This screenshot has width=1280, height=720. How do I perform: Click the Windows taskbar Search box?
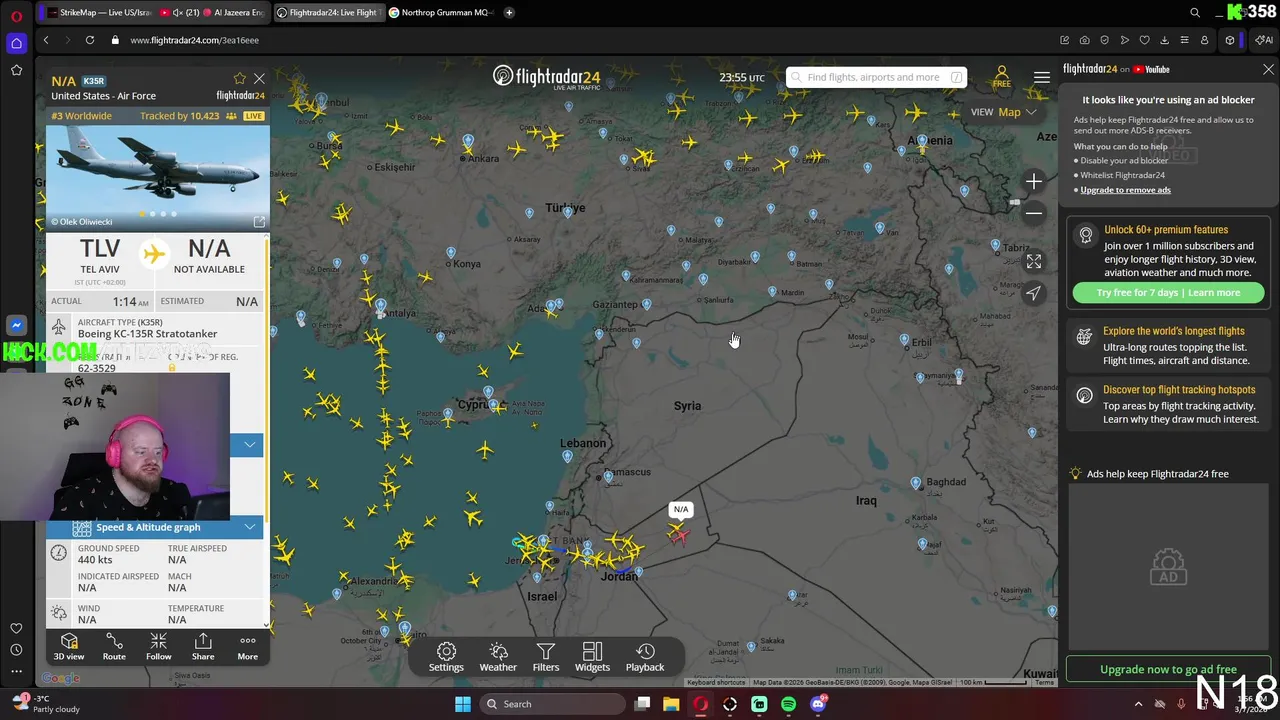pos(552,704)
